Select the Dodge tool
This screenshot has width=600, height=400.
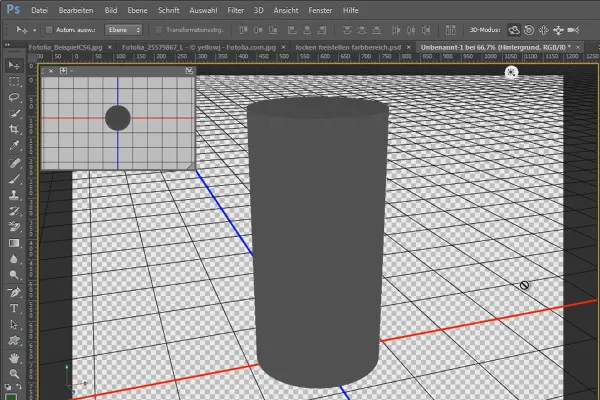point(14,275)
